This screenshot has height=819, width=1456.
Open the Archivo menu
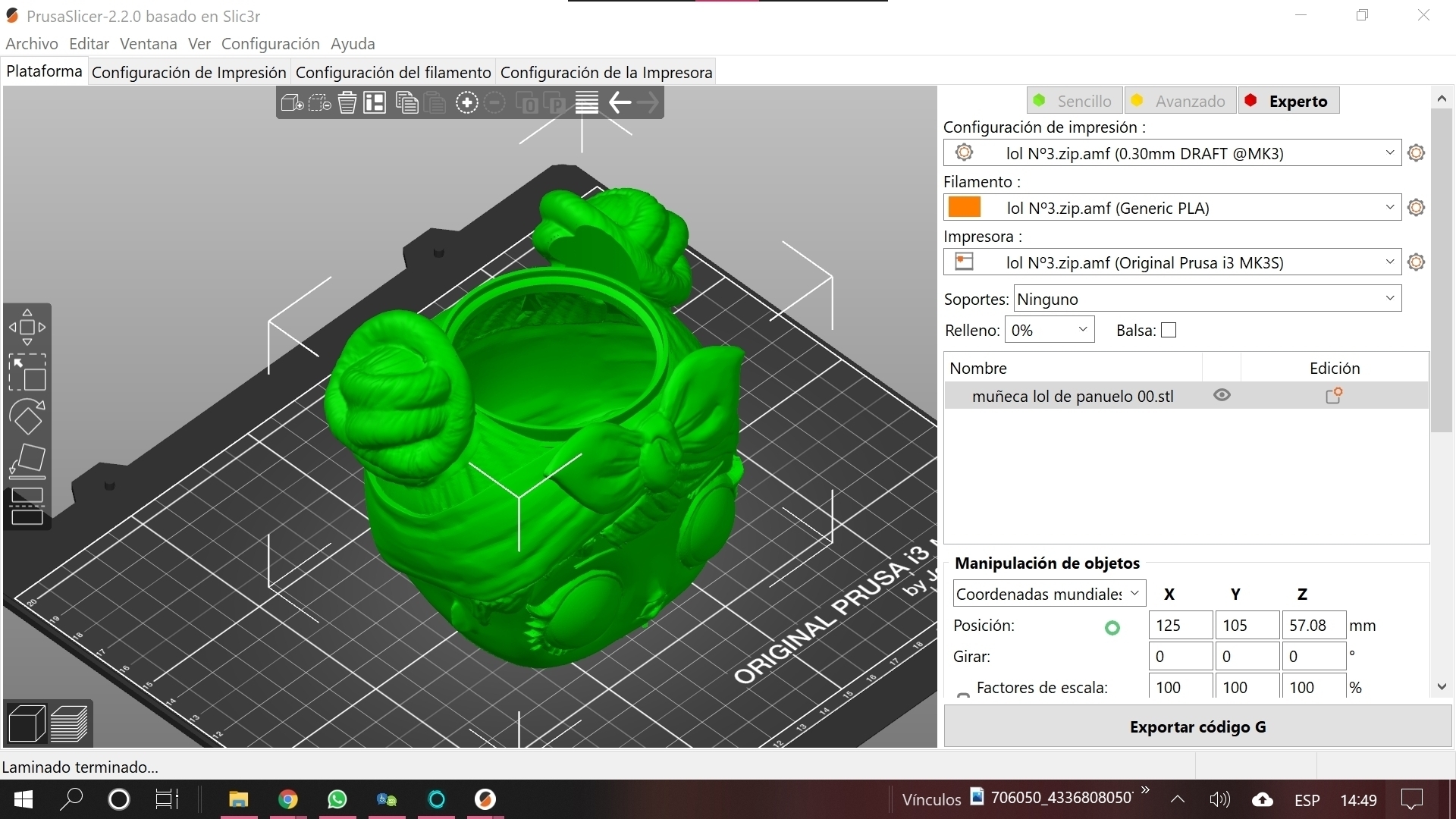click(32, 44)
